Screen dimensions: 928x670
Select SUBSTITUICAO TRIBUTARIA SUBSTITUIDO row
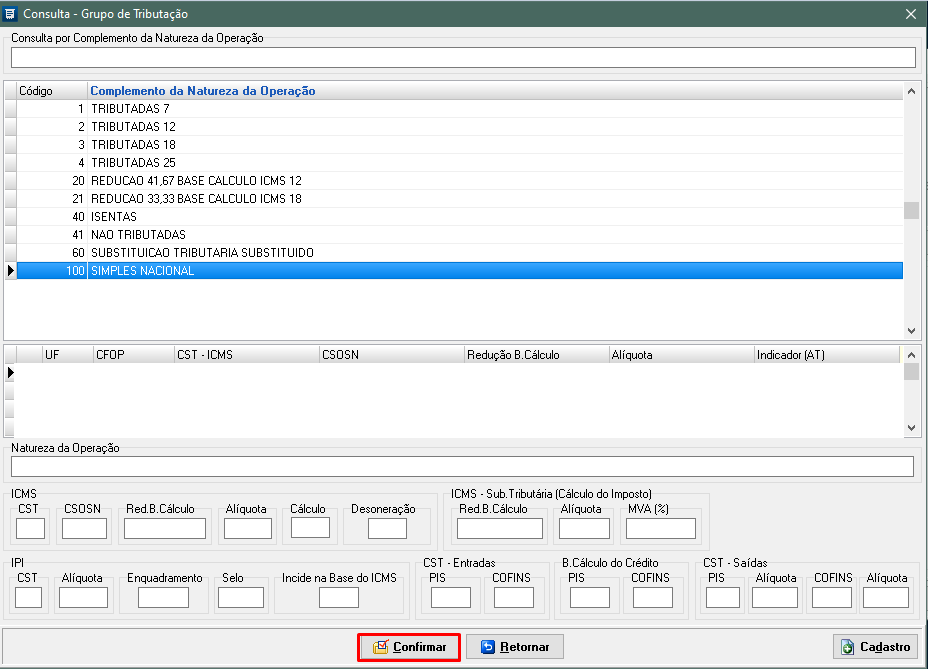(202, 253)
